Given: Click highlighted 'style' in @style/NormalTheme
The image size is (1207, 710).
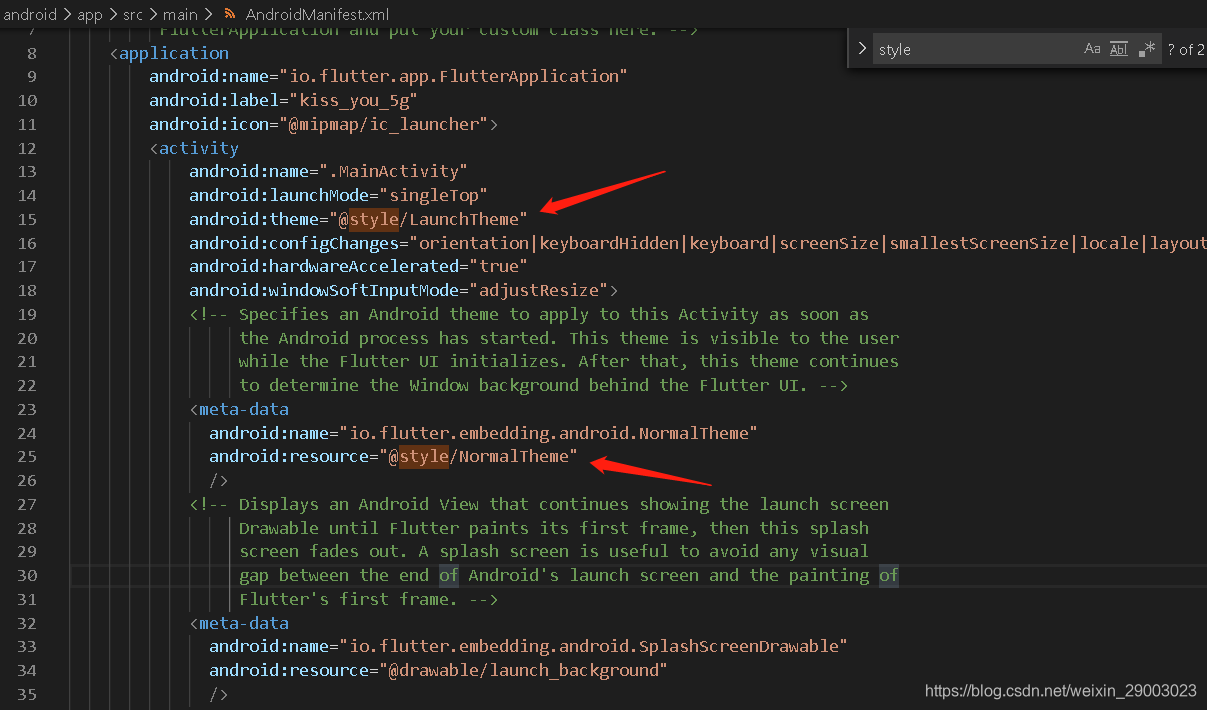Looking at the screenshot, I should click(x=424, y=456).
